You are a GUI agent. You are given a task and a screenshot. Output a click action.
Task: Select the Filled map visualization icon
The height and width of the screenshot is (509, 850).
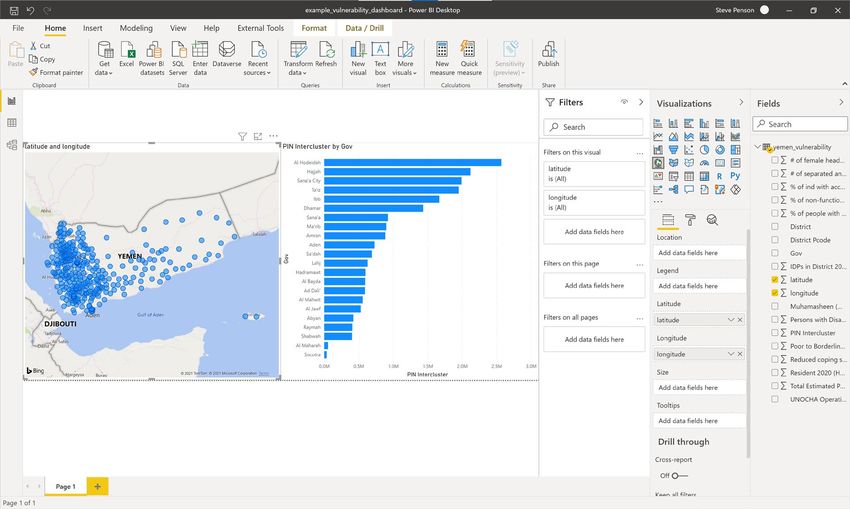tap(673, 163)
